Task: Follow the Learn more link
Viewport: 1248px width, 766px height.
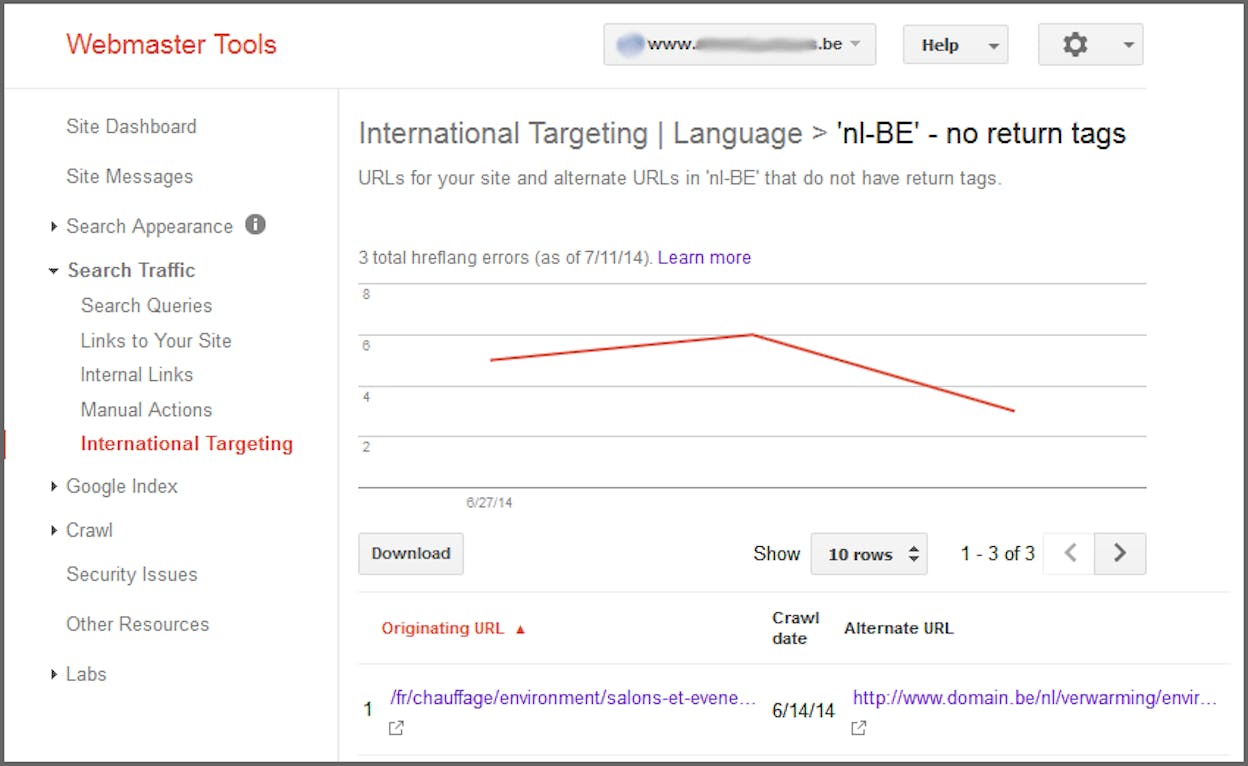Action: coord(704,258)
